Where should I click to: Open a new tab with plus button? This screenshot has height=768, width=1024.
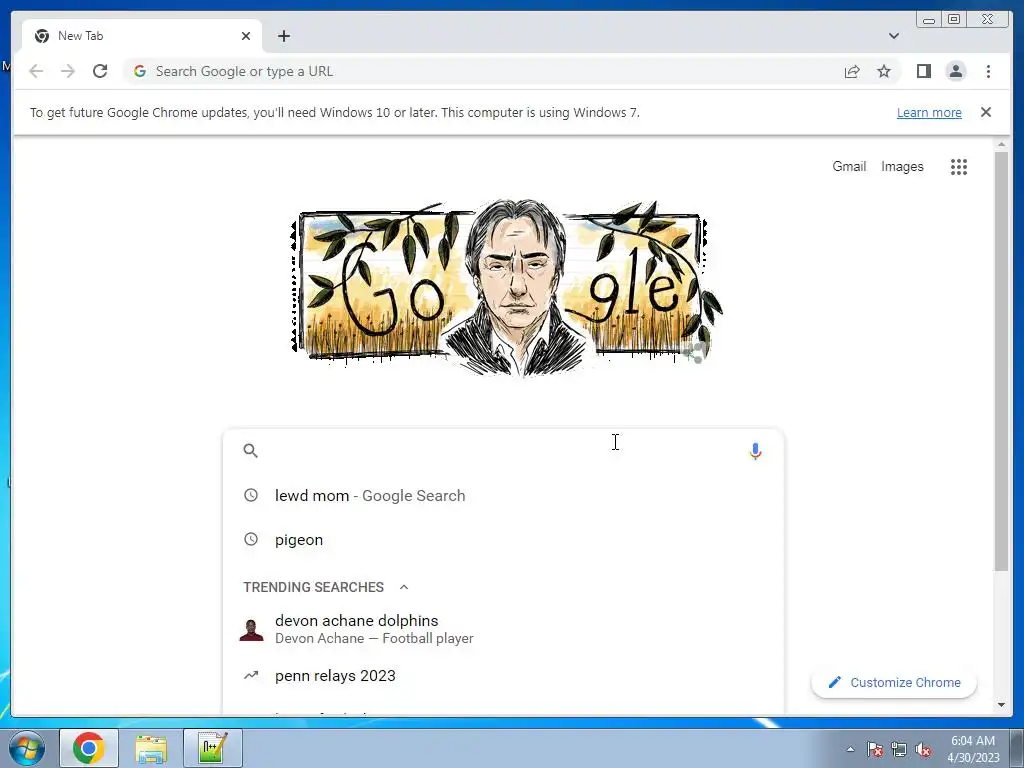283,36
